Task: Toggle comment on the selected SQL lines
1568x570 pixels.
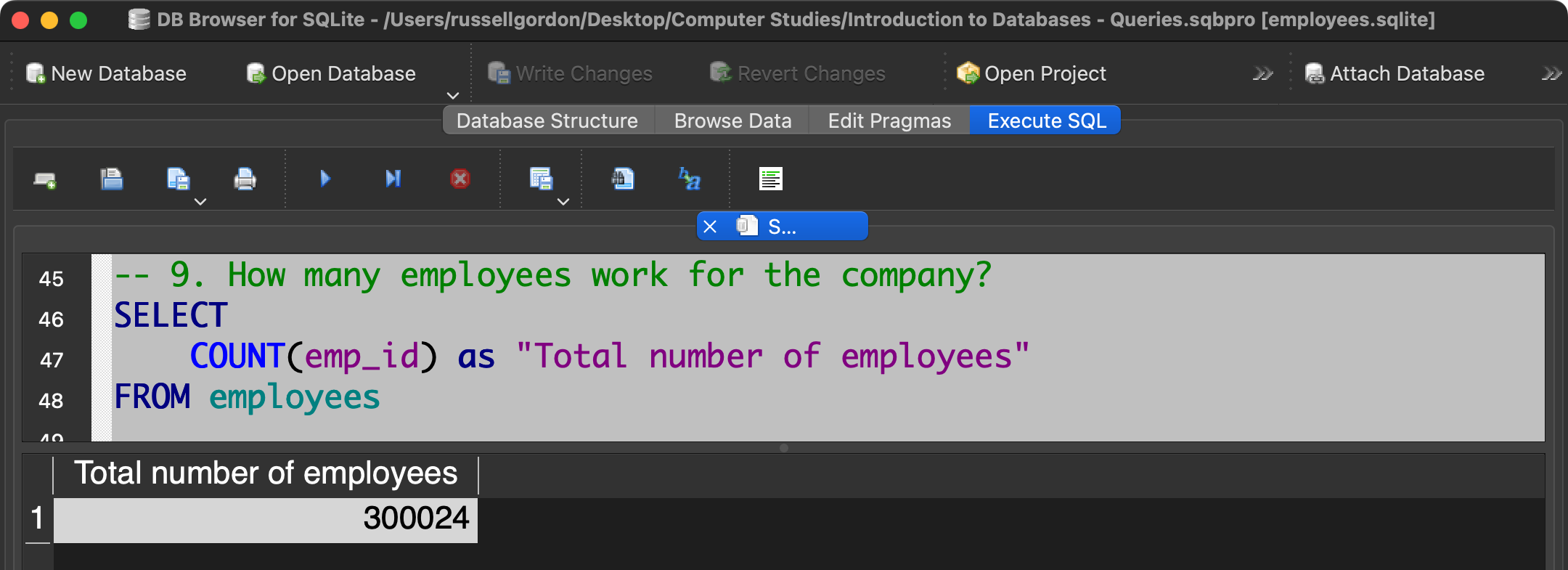Action: pyautogui.click(x=770, y=179)
